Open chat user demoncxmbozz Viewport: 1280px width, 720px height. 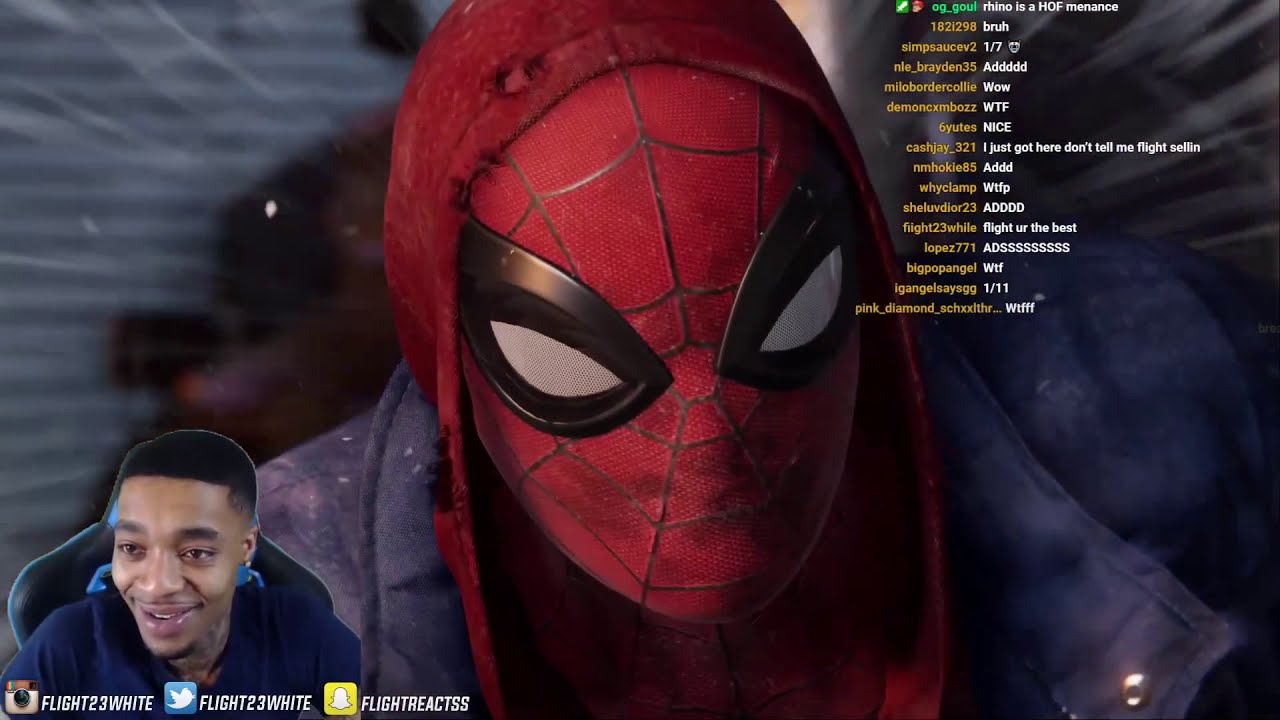(932, 107)
